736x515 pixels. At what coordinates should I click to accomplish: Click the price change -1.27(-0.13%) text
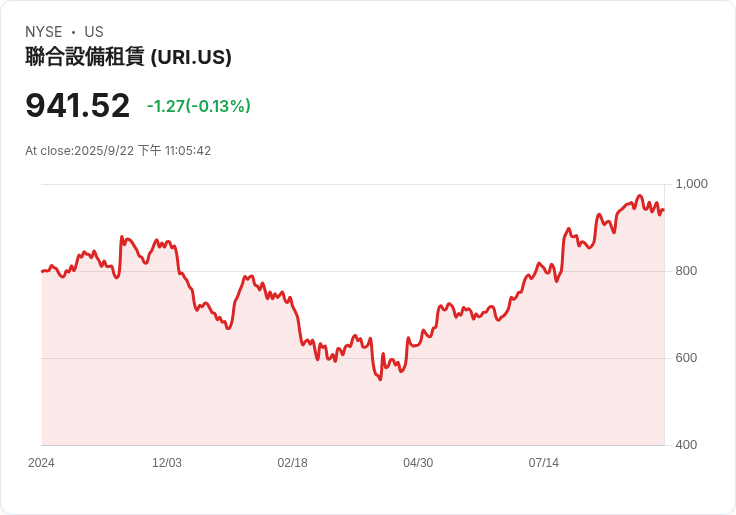(x=199, y=106)
